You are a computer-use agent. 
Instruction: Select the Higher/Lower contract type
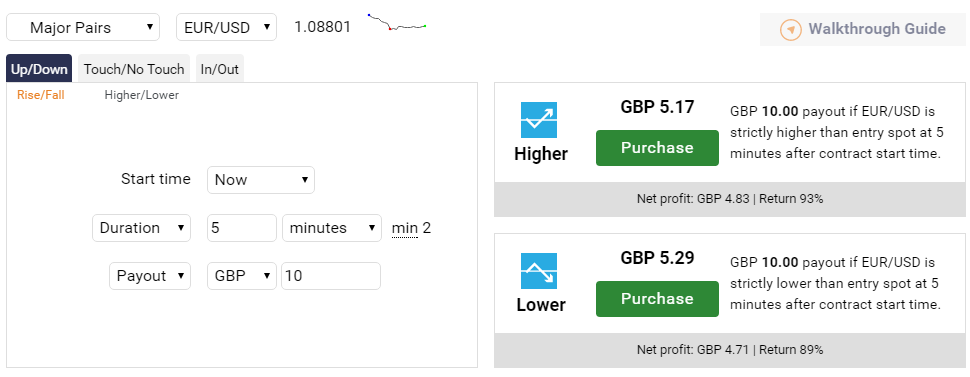pyautogui.click(x=142, y=95)
